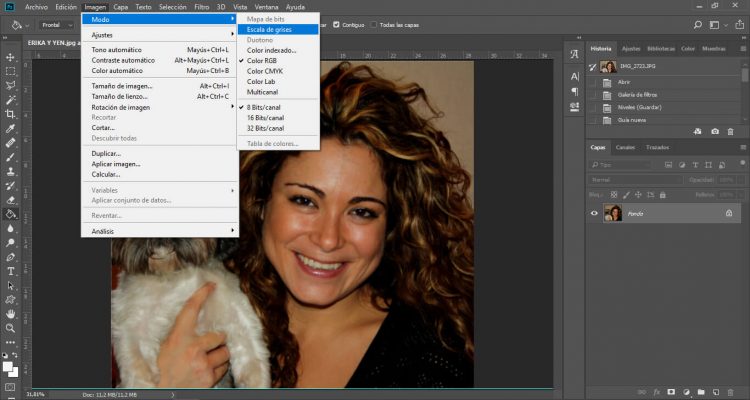
Task: Click the foreground color swatch
Action: coord(8,367)
